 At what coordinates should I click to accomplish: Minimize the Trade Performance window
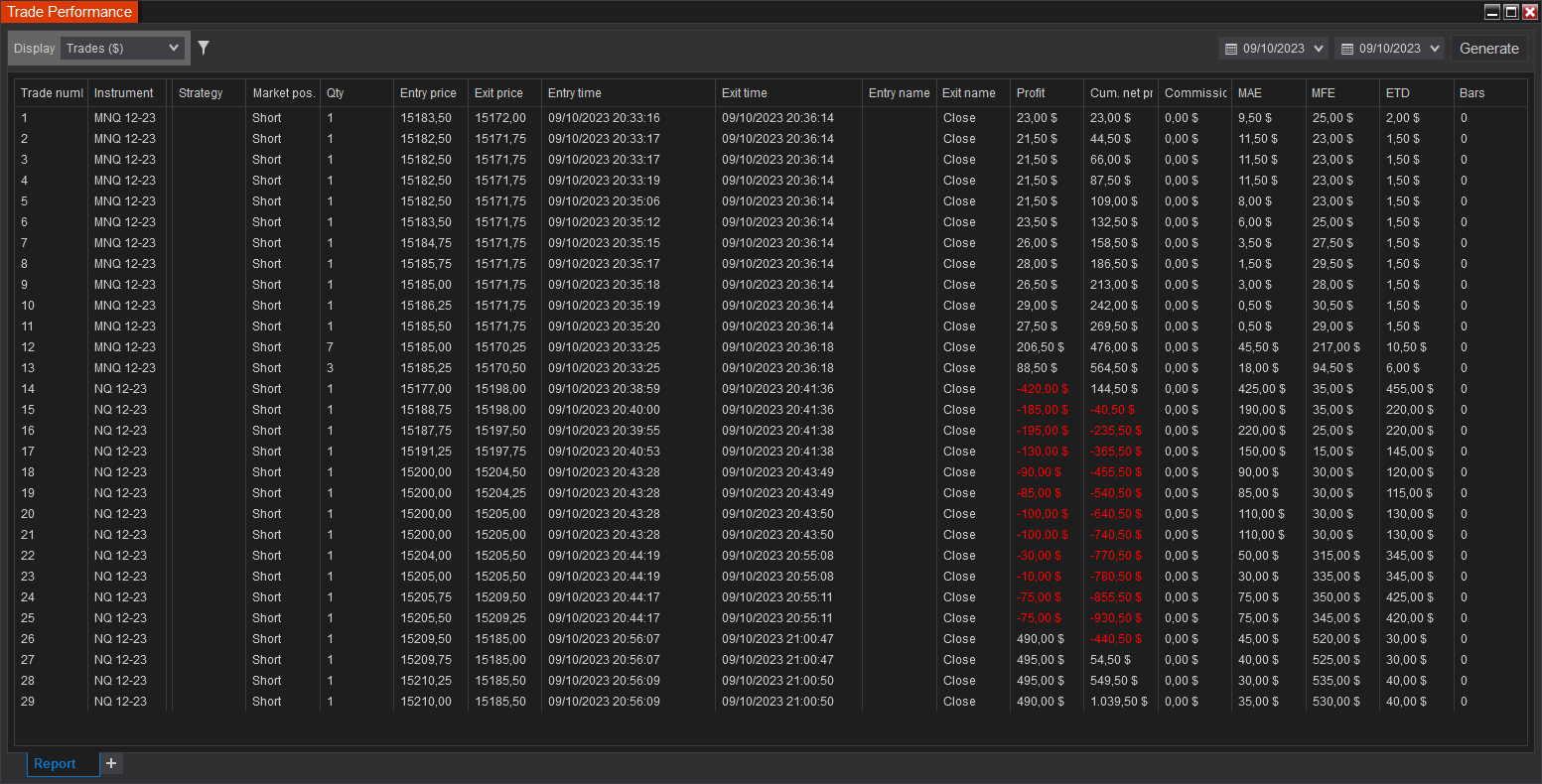pyautogui.click(x=1492, y=12)
